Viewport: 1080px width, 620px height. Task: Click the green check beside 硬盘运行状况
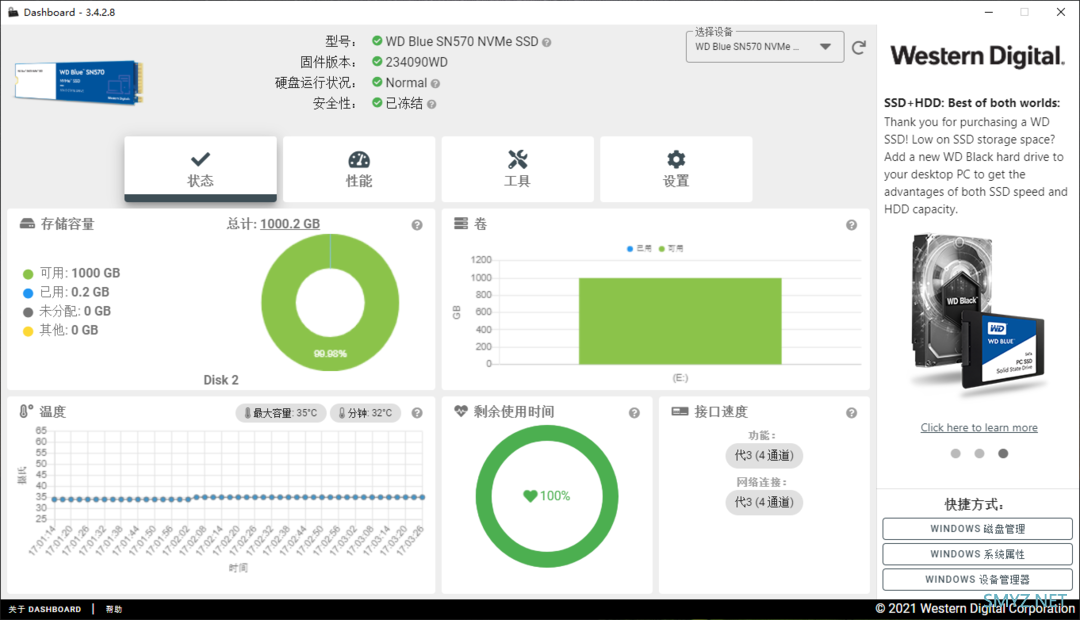click(x=377, y=82)
